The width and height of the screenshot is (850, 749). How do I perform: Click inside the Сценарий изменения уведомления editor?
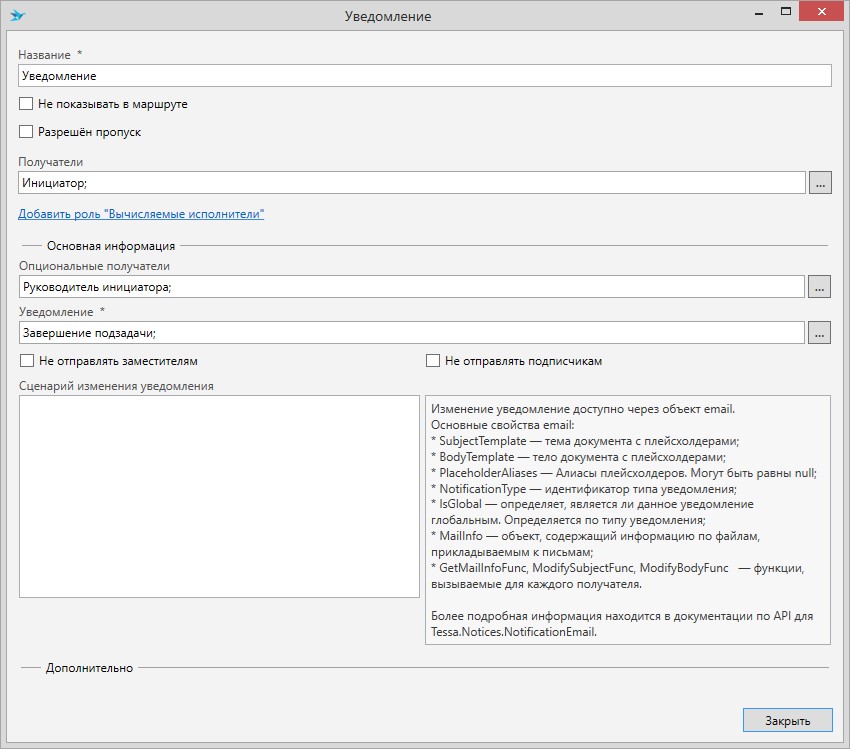point(219,497)
